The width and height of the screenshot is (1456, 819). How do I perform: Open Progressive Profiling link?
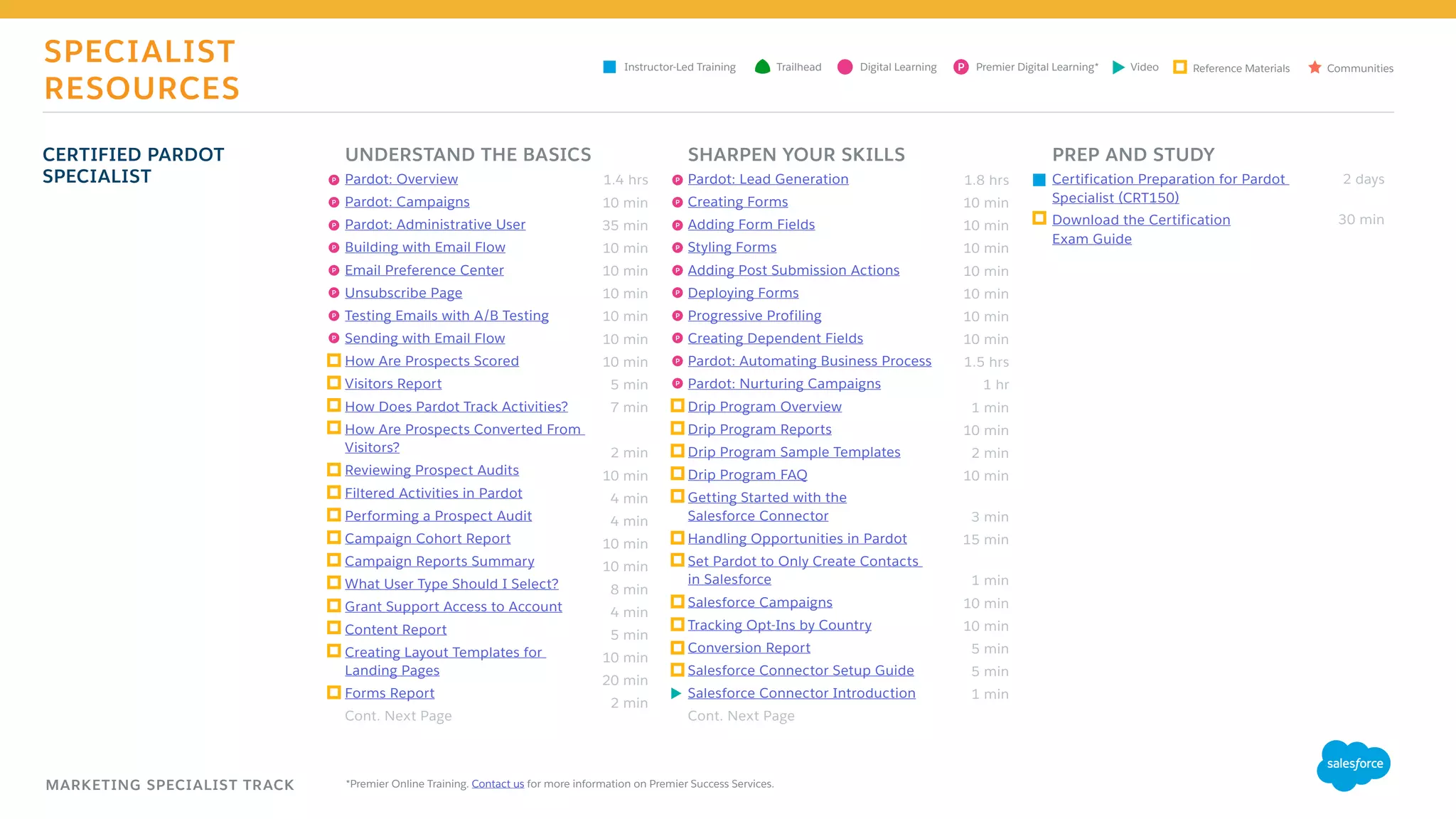pos(754,316)
